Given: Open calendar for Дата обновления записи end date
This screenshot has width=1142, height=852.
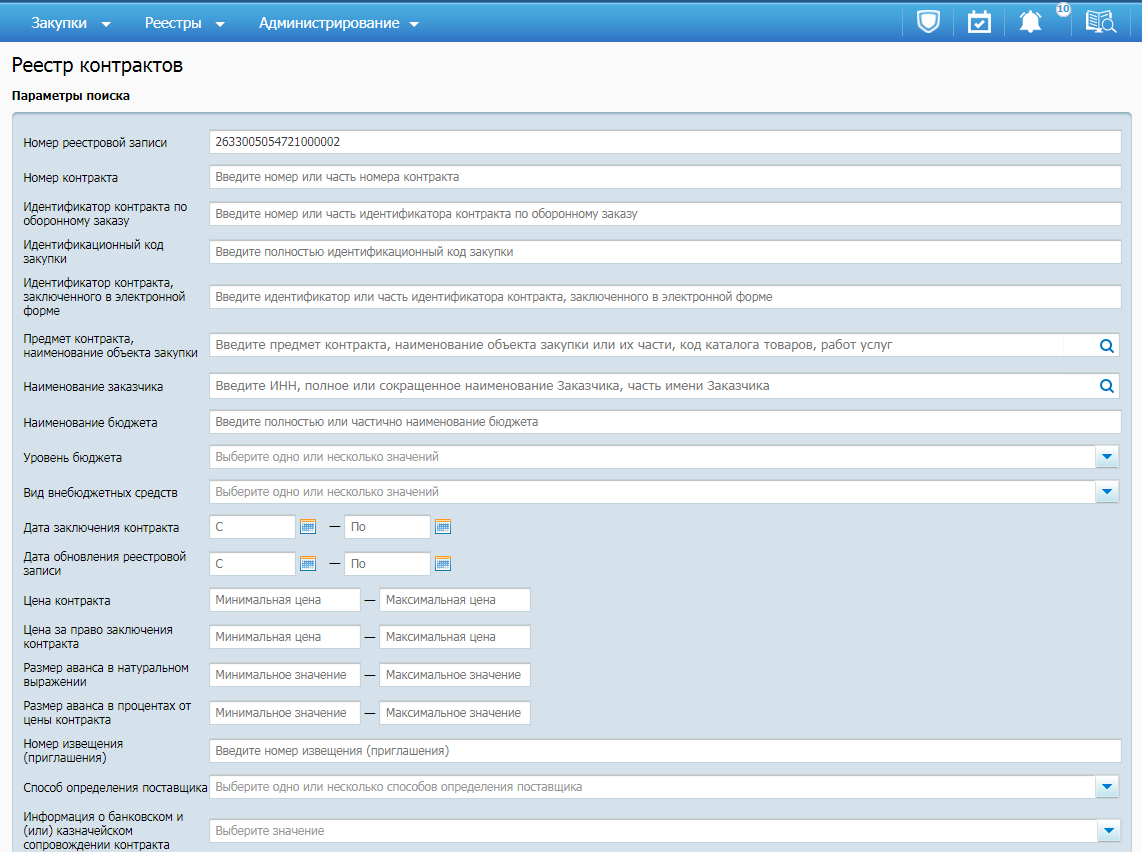Looking at the screenshot, I should pos(443,564).
